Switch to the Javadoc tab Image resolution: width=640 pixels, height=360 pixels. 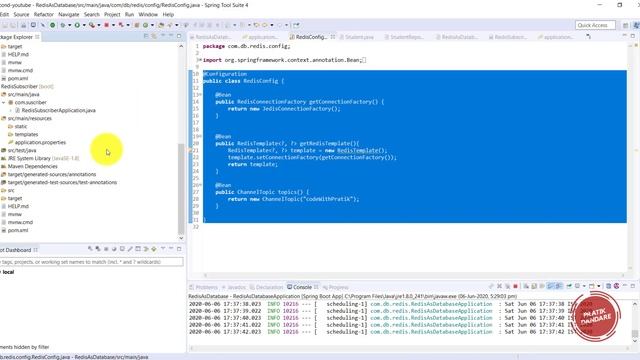point(234,287)
